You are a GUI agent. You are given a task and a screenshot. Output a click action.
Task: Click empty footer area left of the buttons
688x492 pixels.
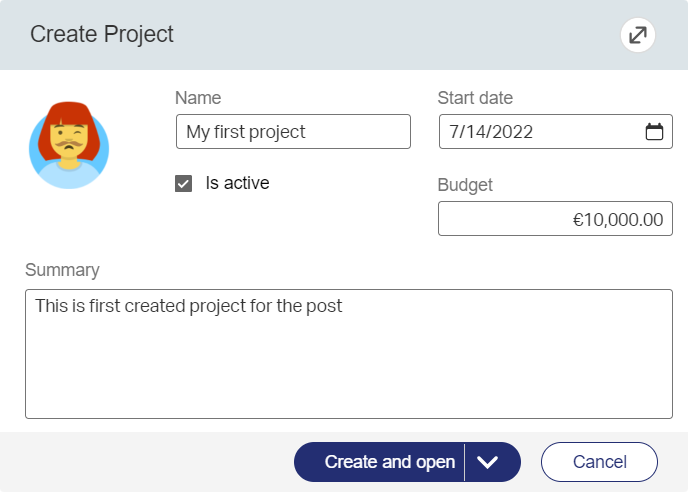pyautogui.click(x=150, y=462)
